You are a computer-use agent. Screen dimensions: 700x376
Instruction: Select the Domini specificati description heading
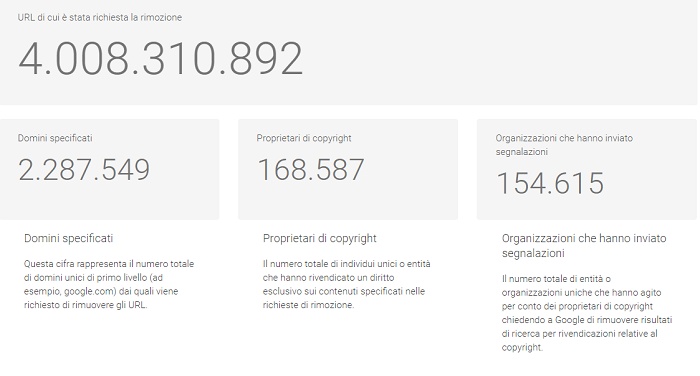pyautogui.click(x=68, y=238)
